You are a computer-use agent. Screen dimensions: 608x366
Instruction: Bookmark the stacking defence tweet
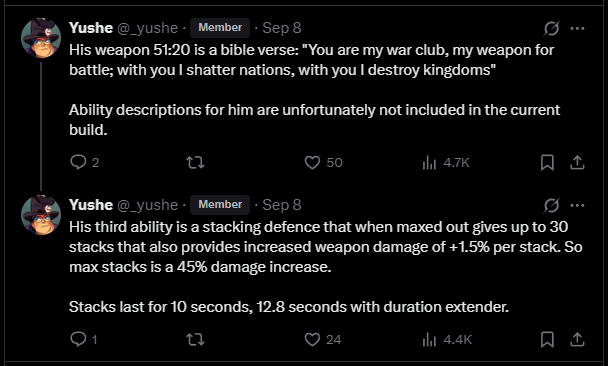pos(547,340)
